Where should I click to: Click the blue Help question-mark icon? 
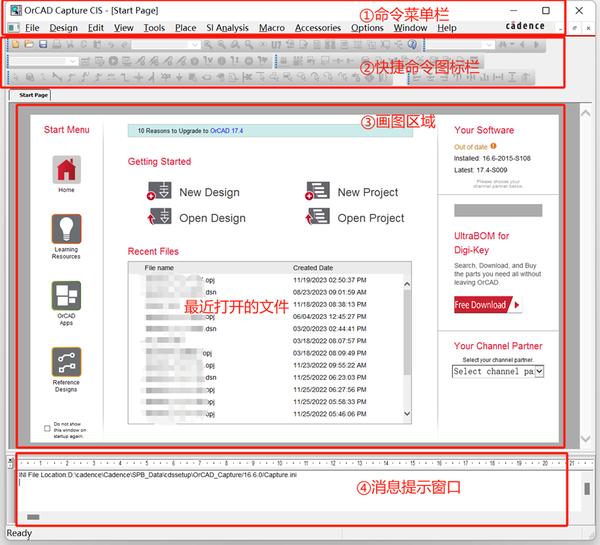click(412, 44)
